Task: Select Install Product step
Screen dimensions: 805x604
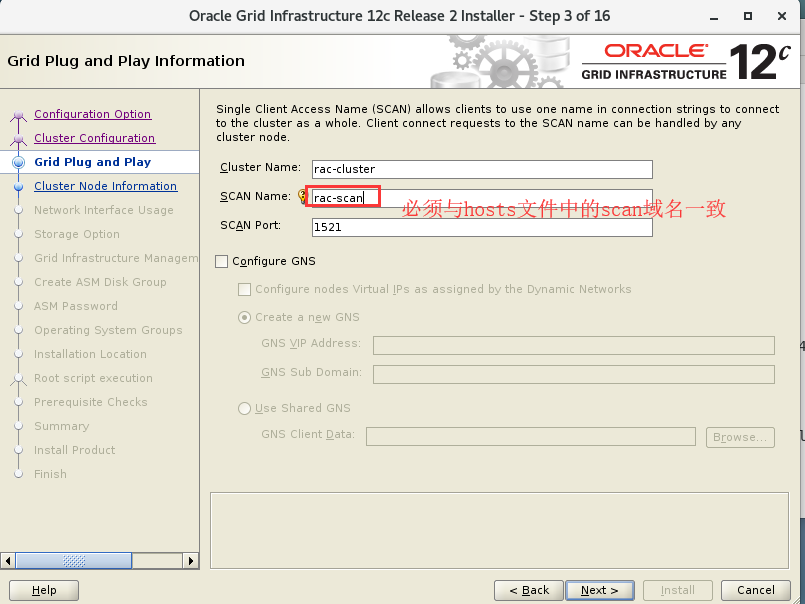Action: [74, 450]
